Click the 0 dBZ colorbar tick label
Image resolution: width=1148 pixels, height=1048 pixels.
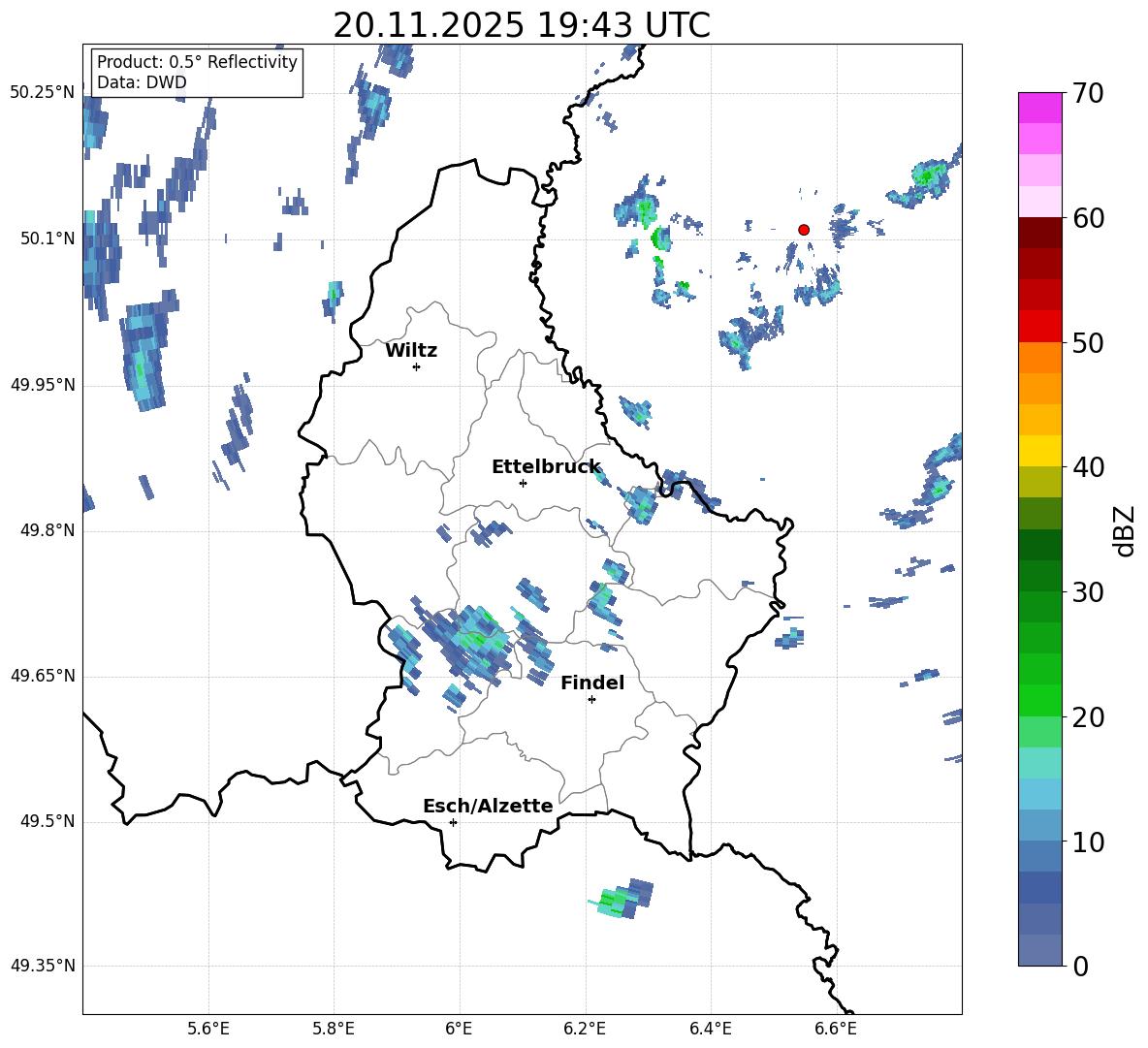(x=1080, y=966)
